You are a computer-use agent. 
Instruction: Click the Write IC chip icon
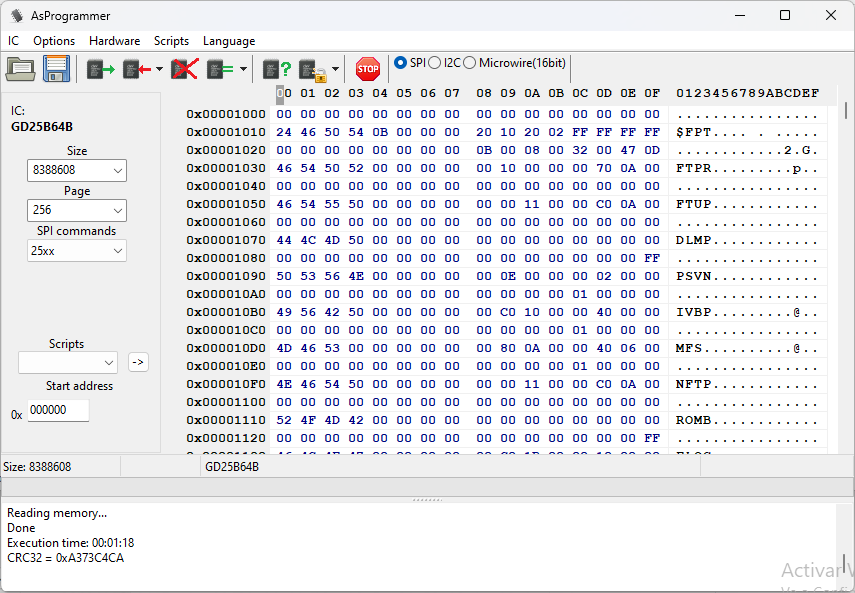(x=135, y=69)
